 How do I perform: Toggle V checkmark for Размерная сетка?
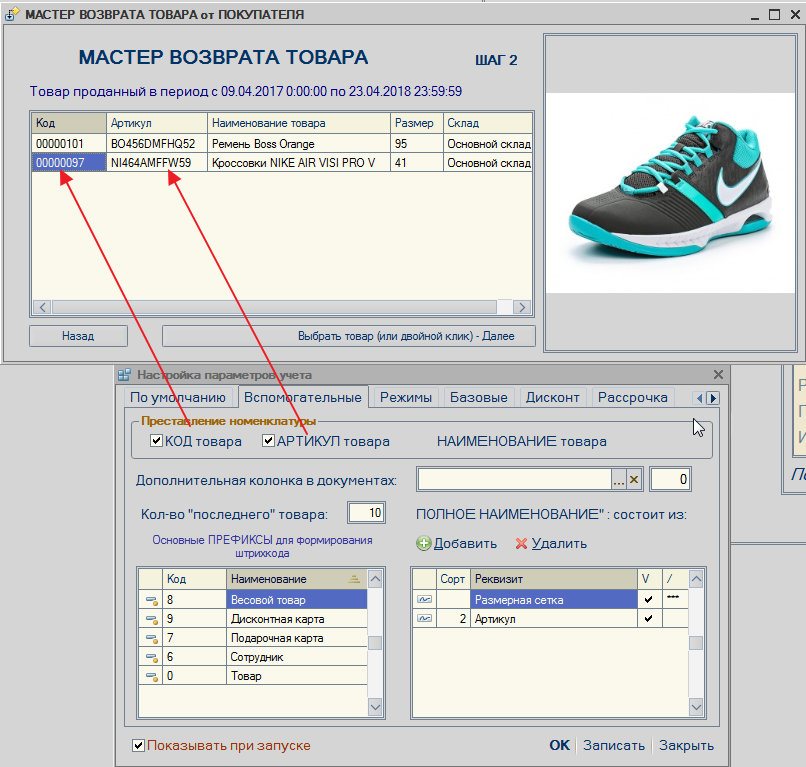coord(649,599)
